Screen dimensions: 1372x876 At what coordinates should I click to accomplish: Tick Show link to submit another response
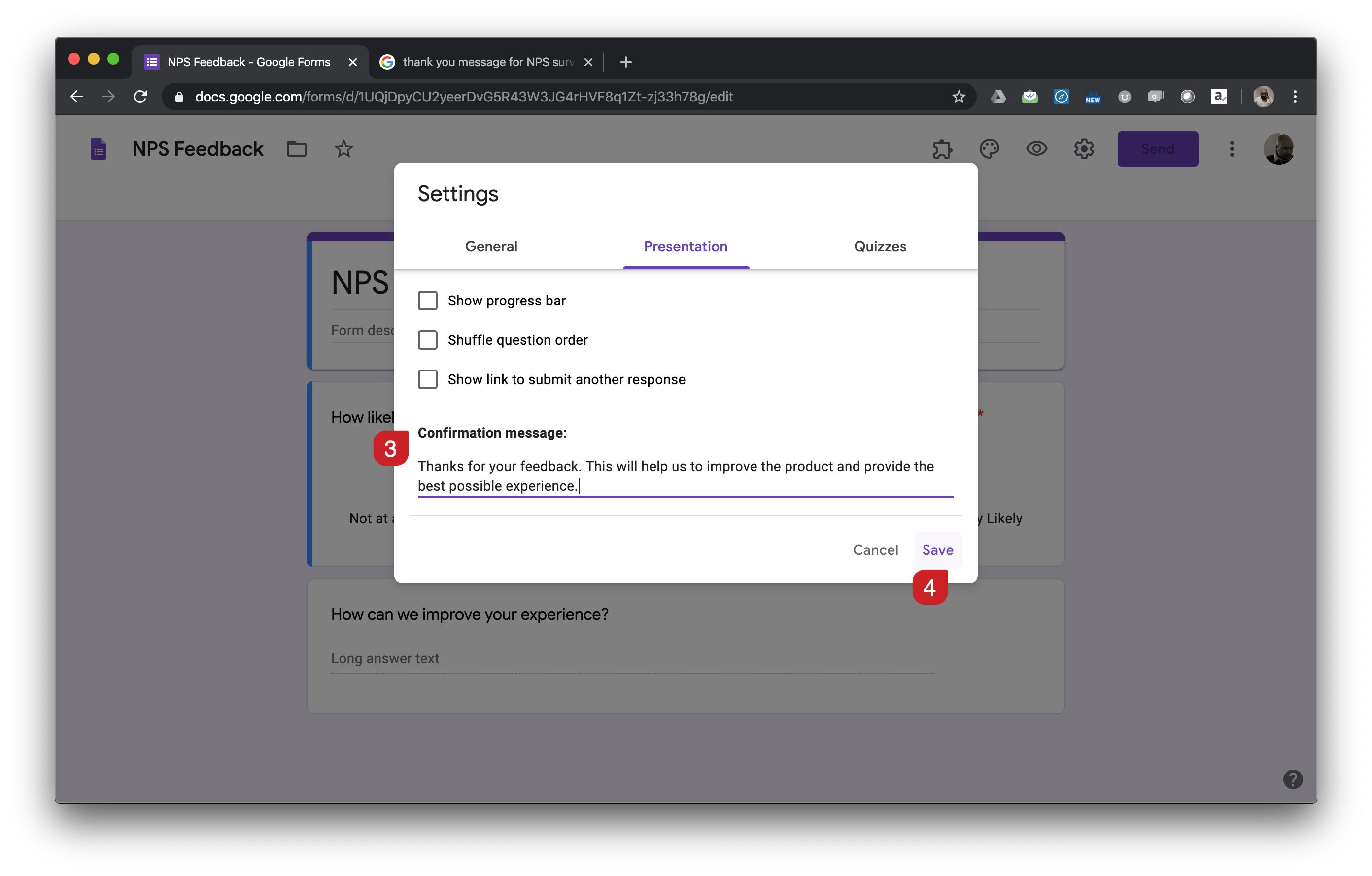[x=427, y=379]
